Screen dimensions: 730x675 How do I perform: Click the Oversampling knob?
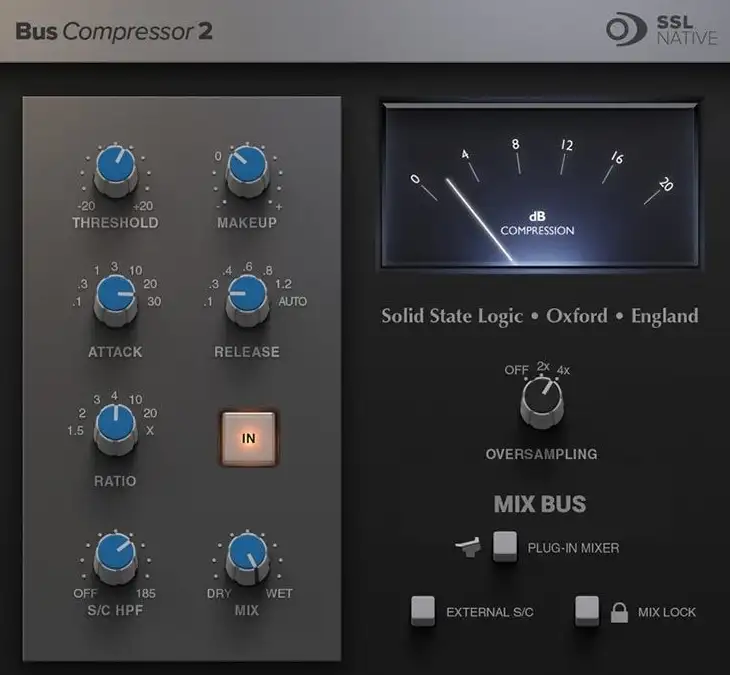[x=541, y=402]
